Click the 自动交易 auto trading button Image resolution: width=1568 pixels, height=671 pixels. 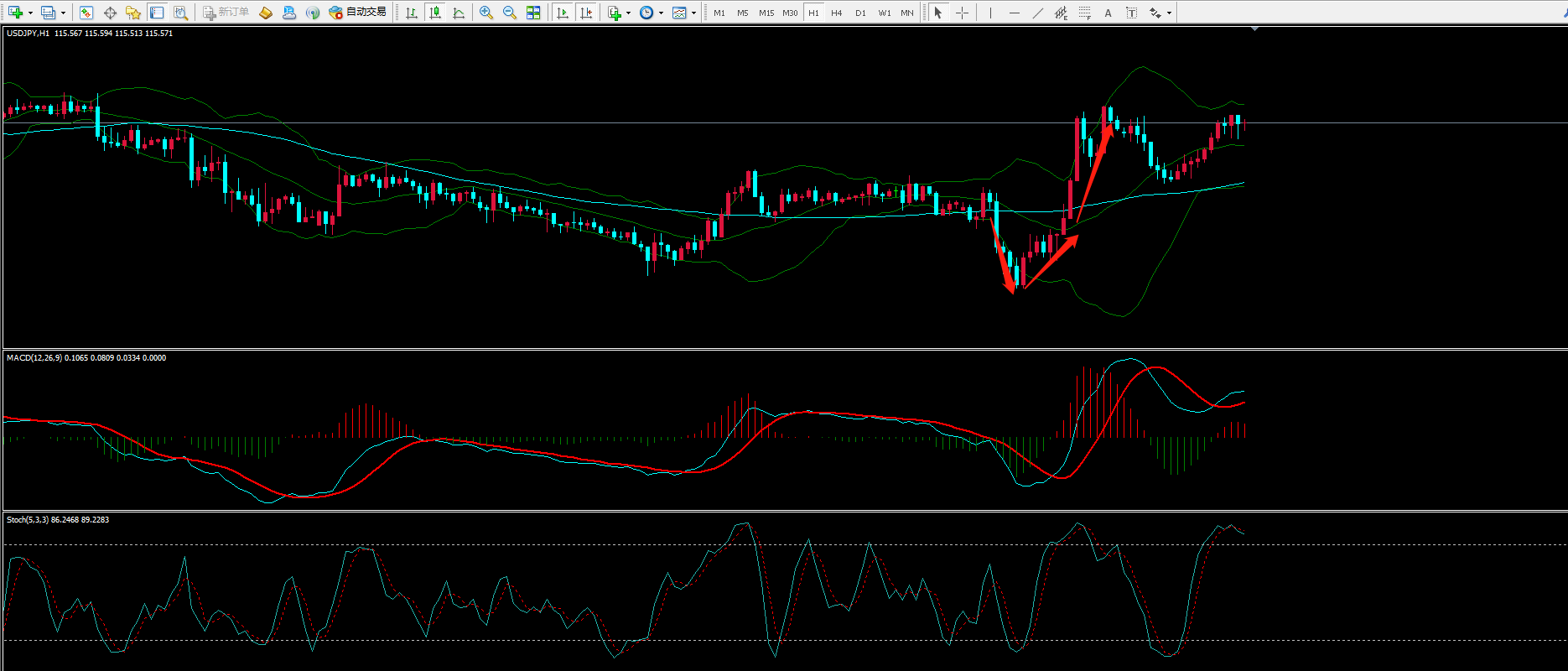click(358, 13)
